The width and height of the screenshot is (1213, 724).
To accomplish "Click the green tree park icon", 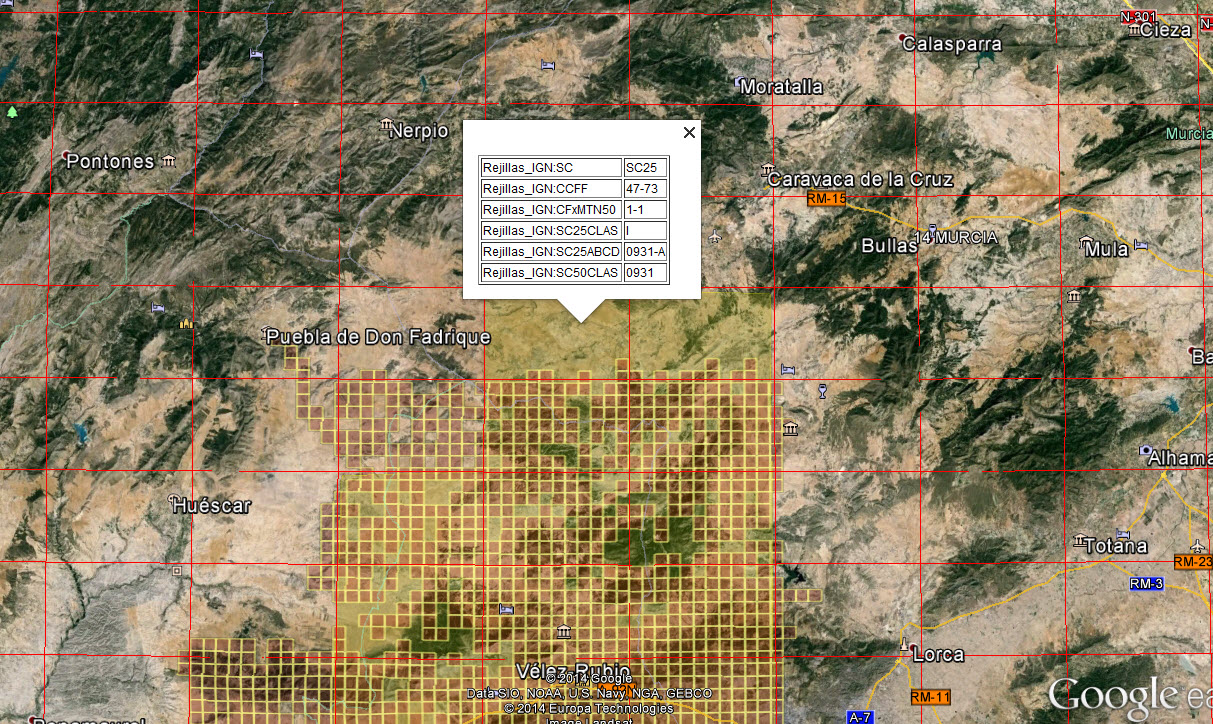I will [12, 112].
